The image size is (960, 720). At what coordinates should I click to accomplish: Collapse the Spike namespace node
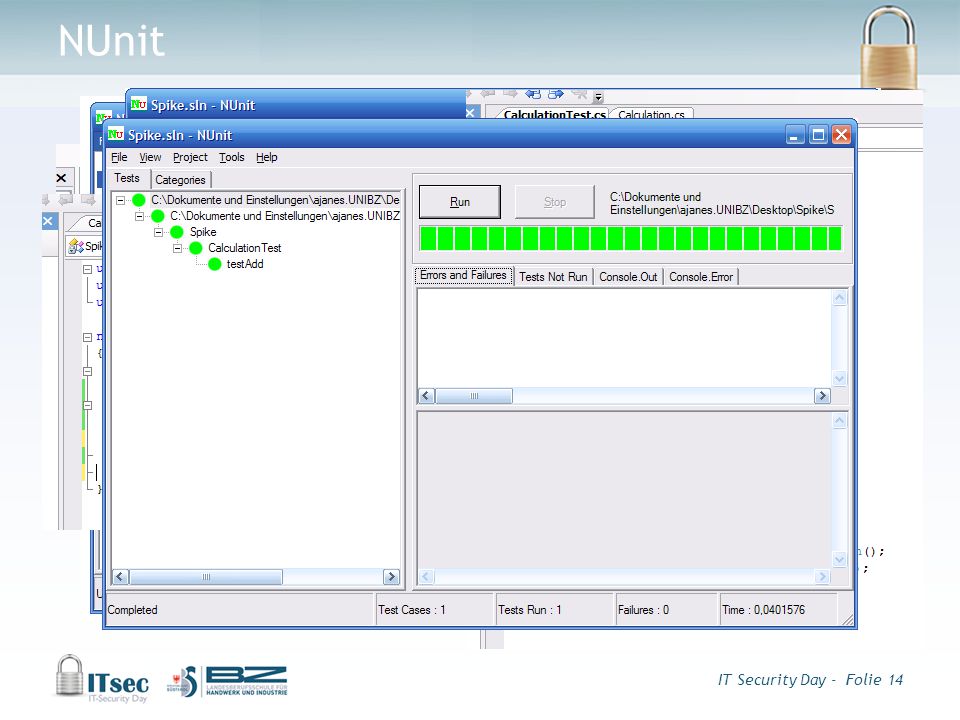(x=159, y=232)
